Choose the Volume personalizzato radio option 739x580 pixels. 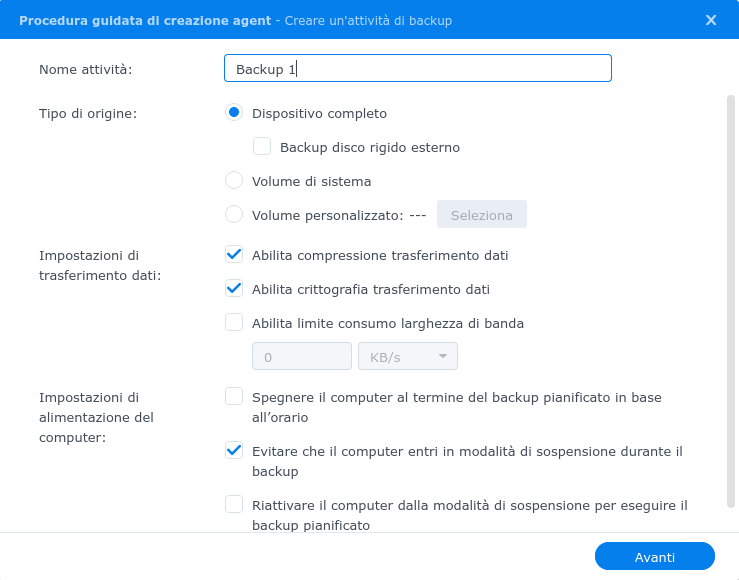coord(234,214)
